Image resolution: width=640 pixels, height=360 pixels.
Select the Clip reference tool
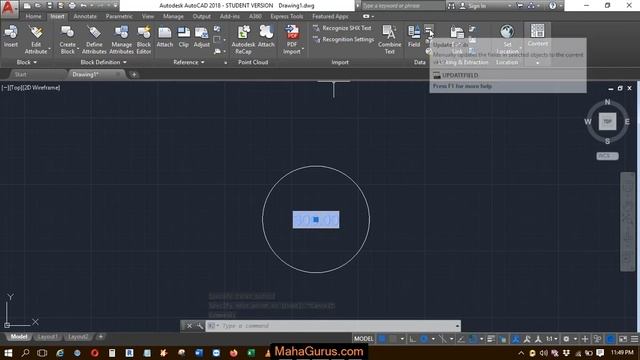(184, 37)
